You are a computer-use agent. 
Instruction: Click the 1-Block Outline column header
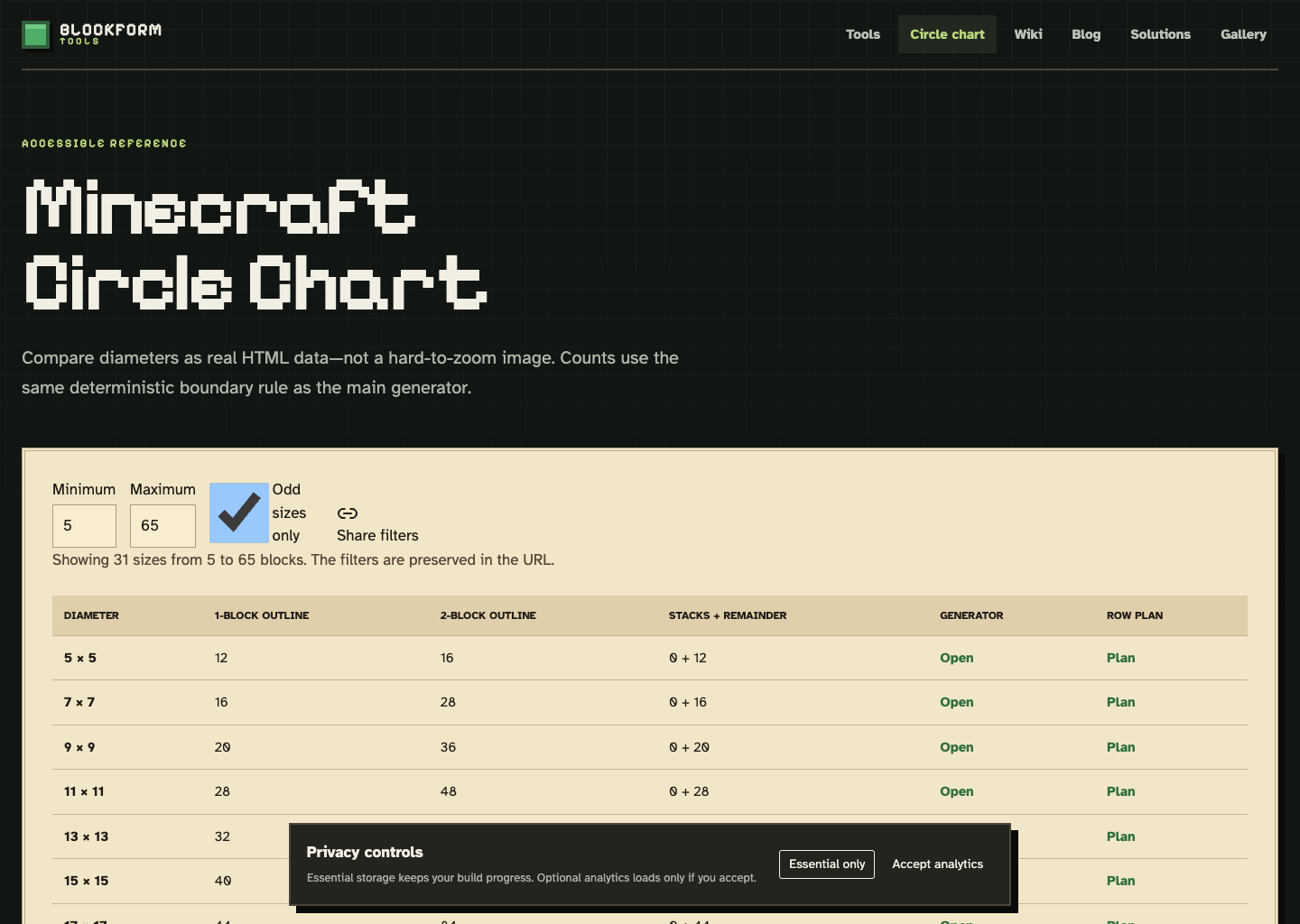[x=262, y=615]
